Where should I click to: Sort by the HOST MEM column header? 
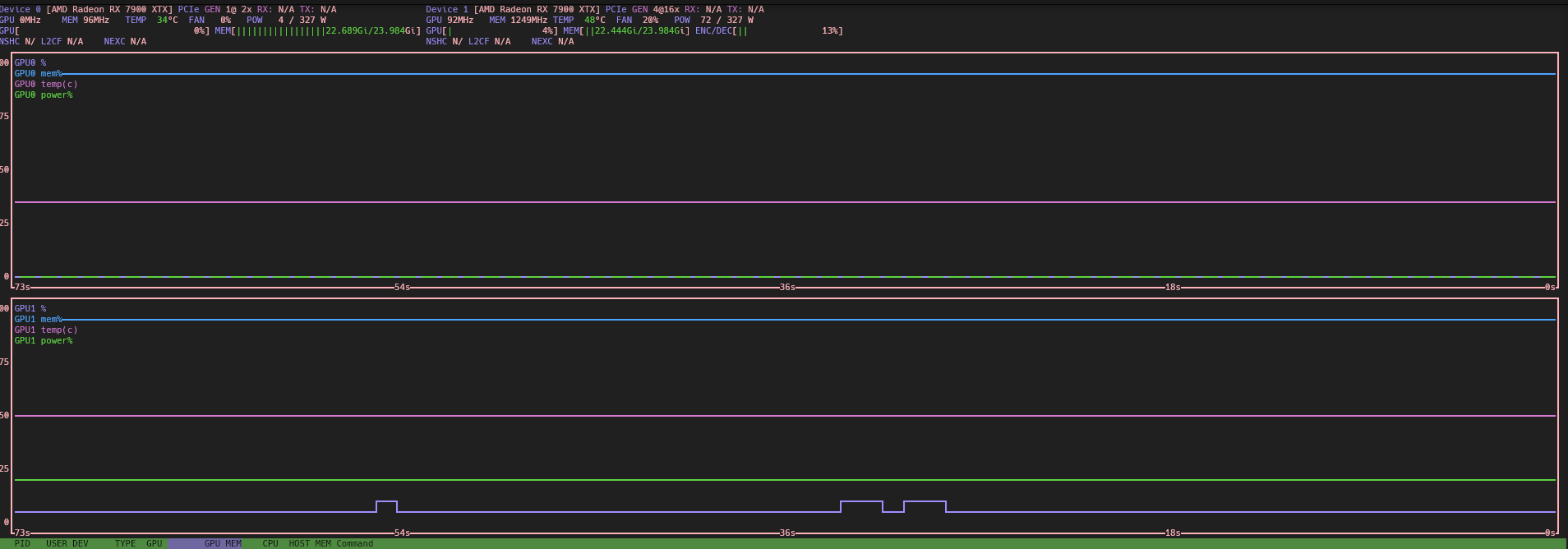(x=310, y=543)
